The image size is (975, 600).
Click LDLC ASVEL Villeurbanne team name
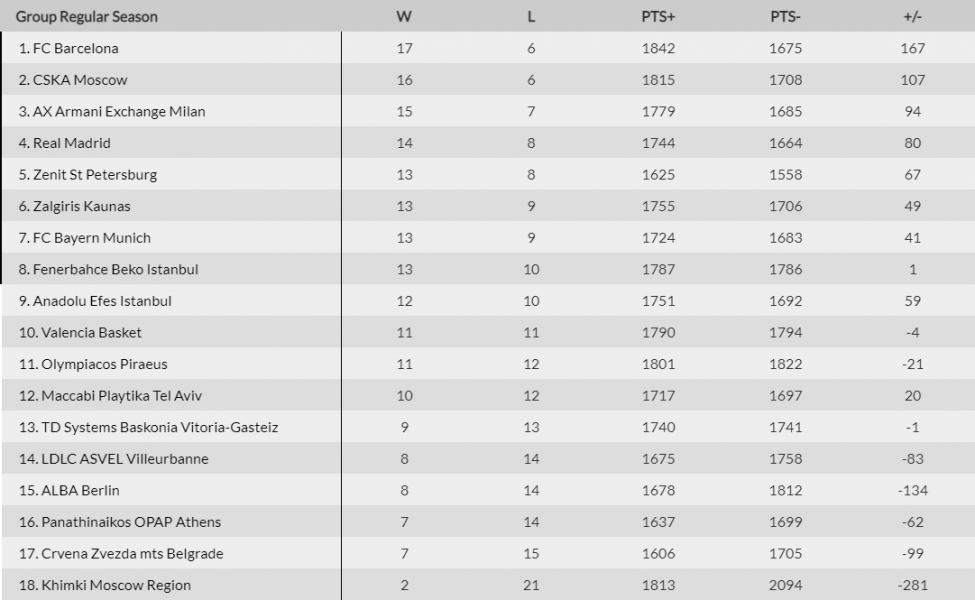coord(125,459)
